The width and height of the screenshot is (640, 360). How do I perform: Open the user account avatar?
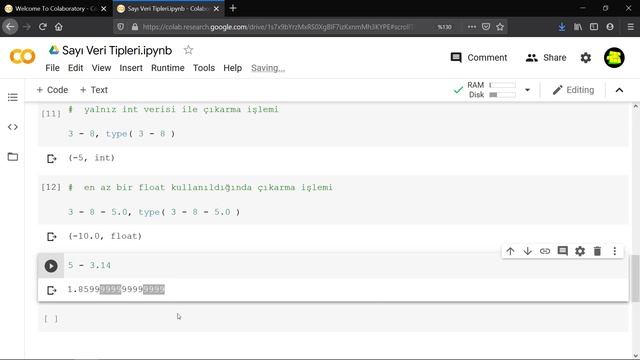coord(614,58)
